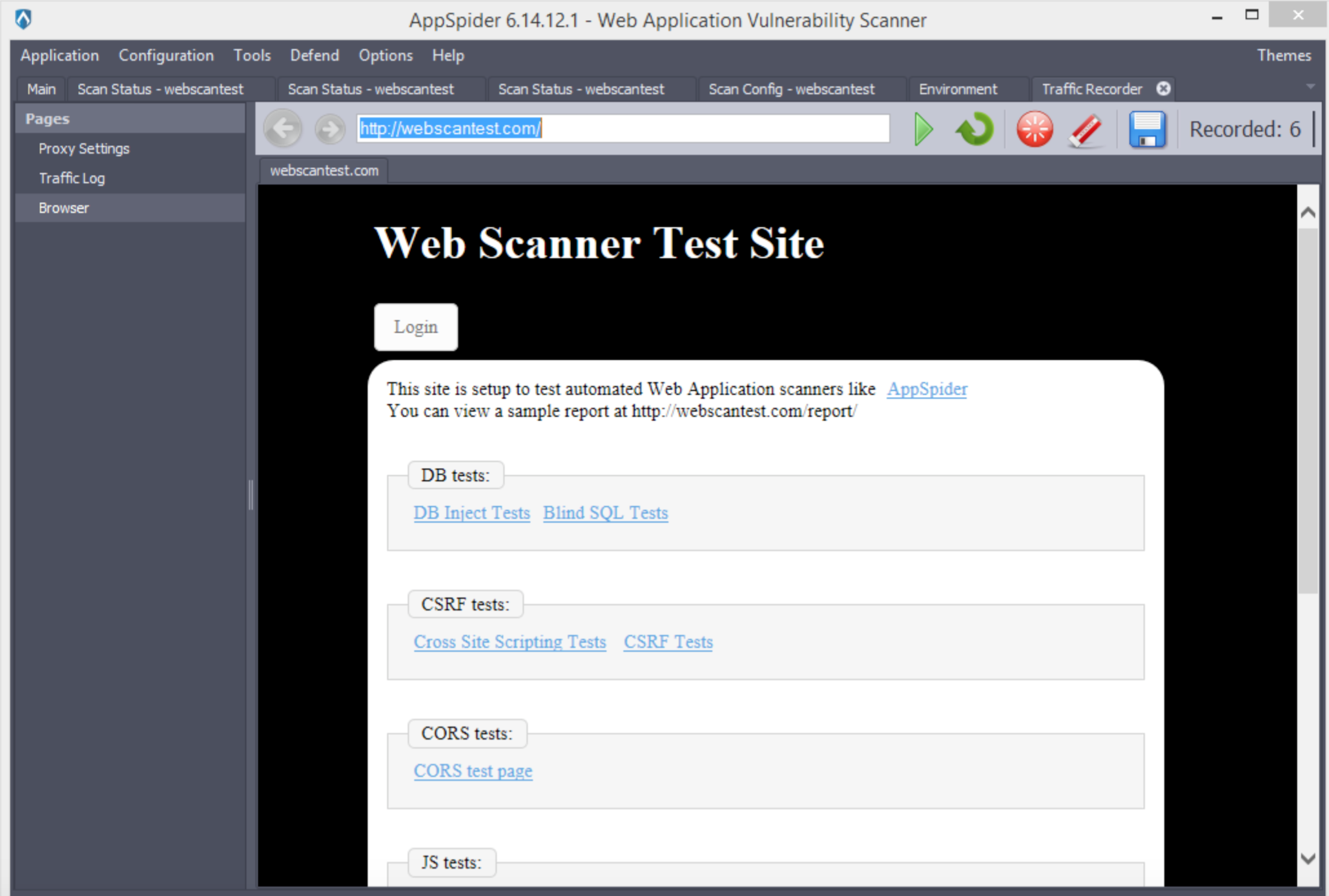Open the DB Inject Tests link
Screen dimensions: 1329x896
[x=471, y=513]
